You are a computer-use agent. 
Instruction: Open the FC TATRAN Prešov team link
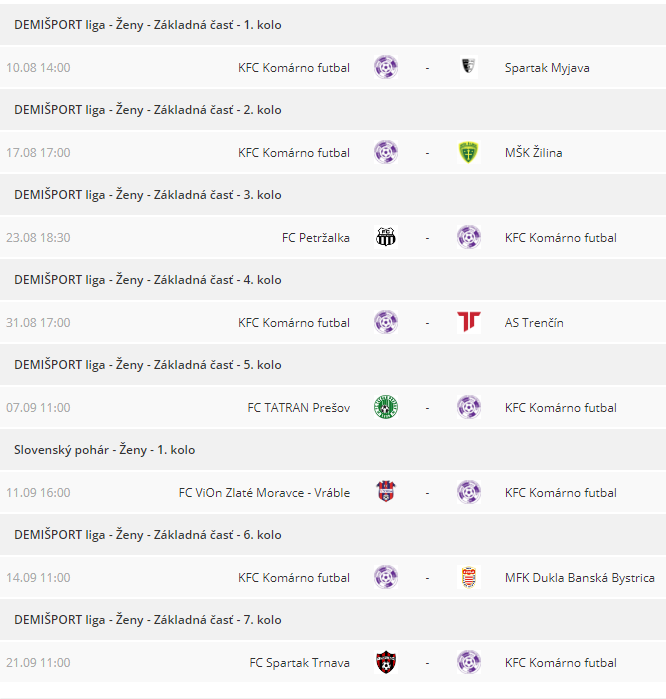click(x=299, y=408)
